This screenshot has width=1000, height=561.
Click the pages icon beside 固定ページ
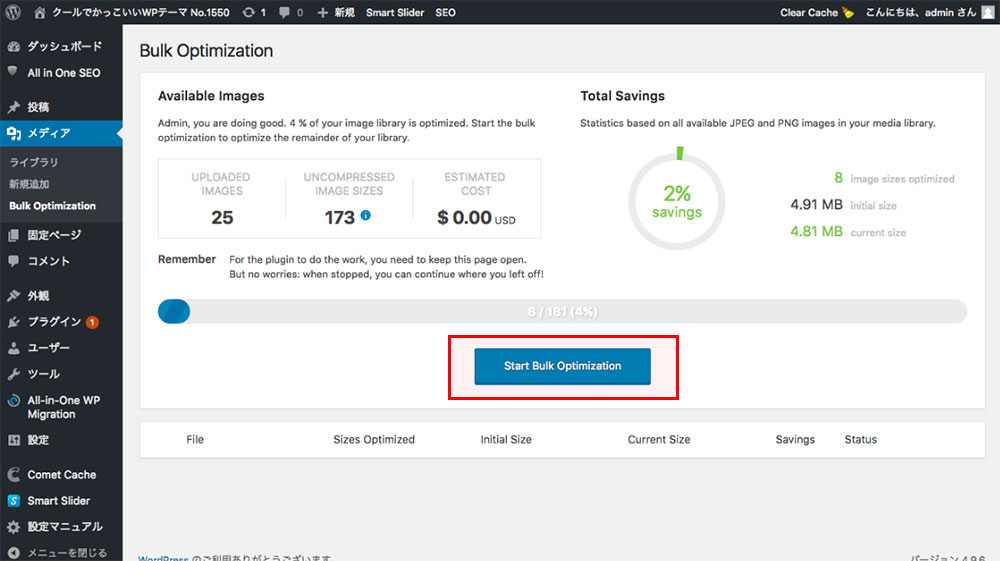pyautogui.click(x=13, y=235)
